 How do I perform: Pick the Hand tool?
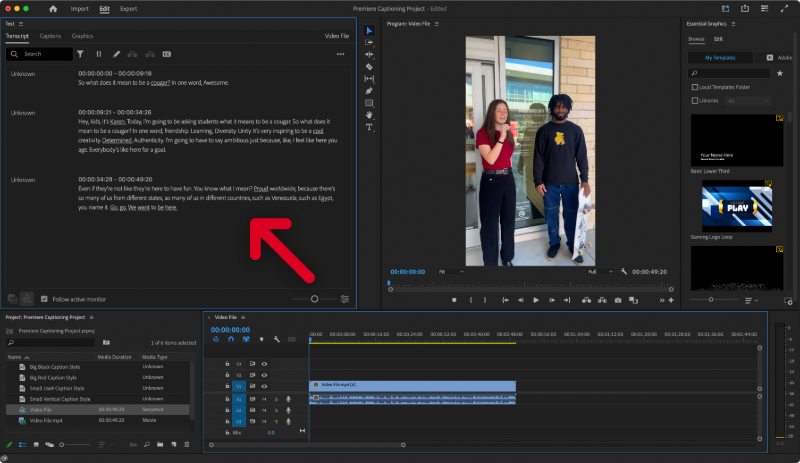pyautogui.click(x=369, y=115)
